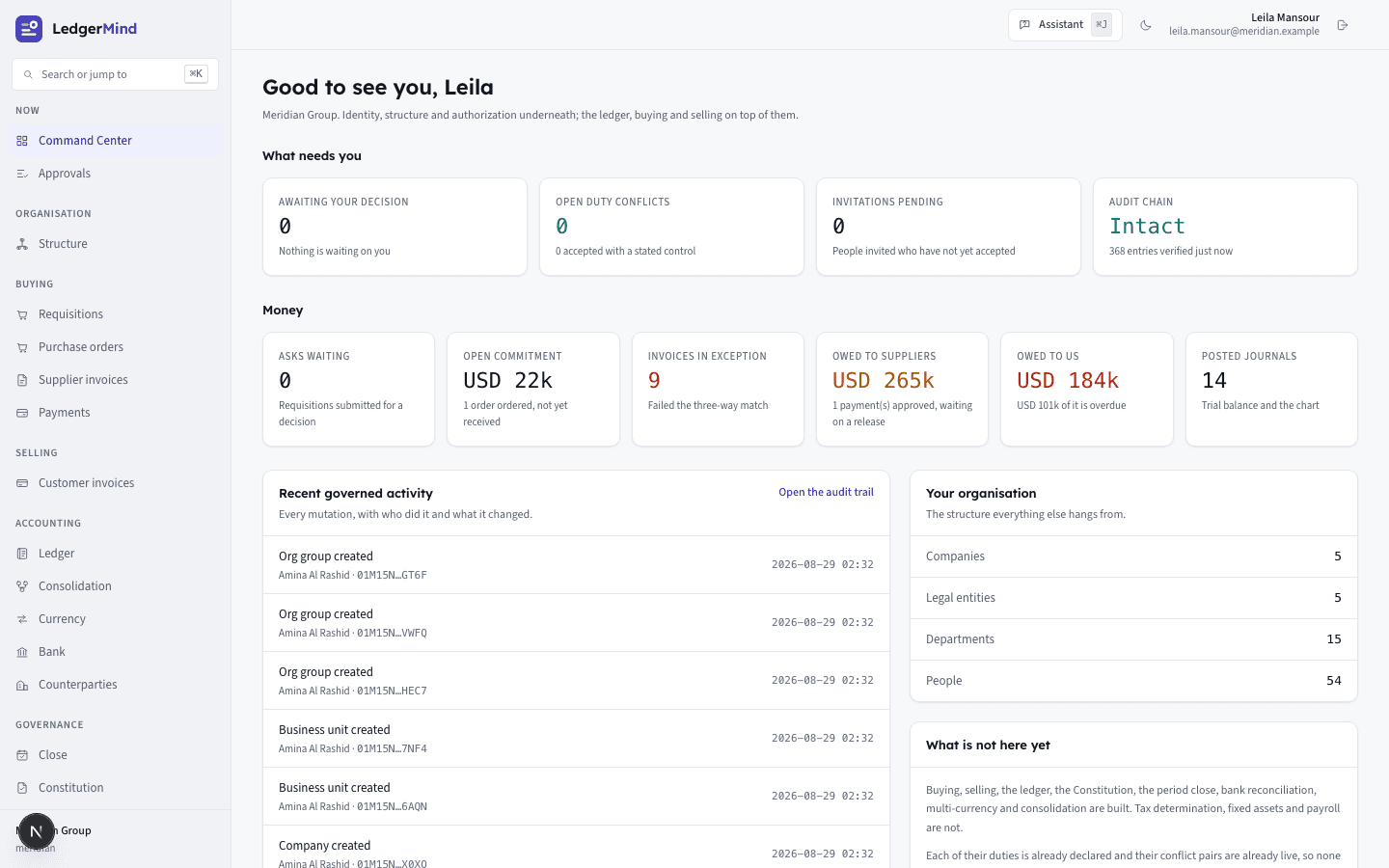Click the Payments card icon
The image size is (1389, 868).
pos(22,413)
